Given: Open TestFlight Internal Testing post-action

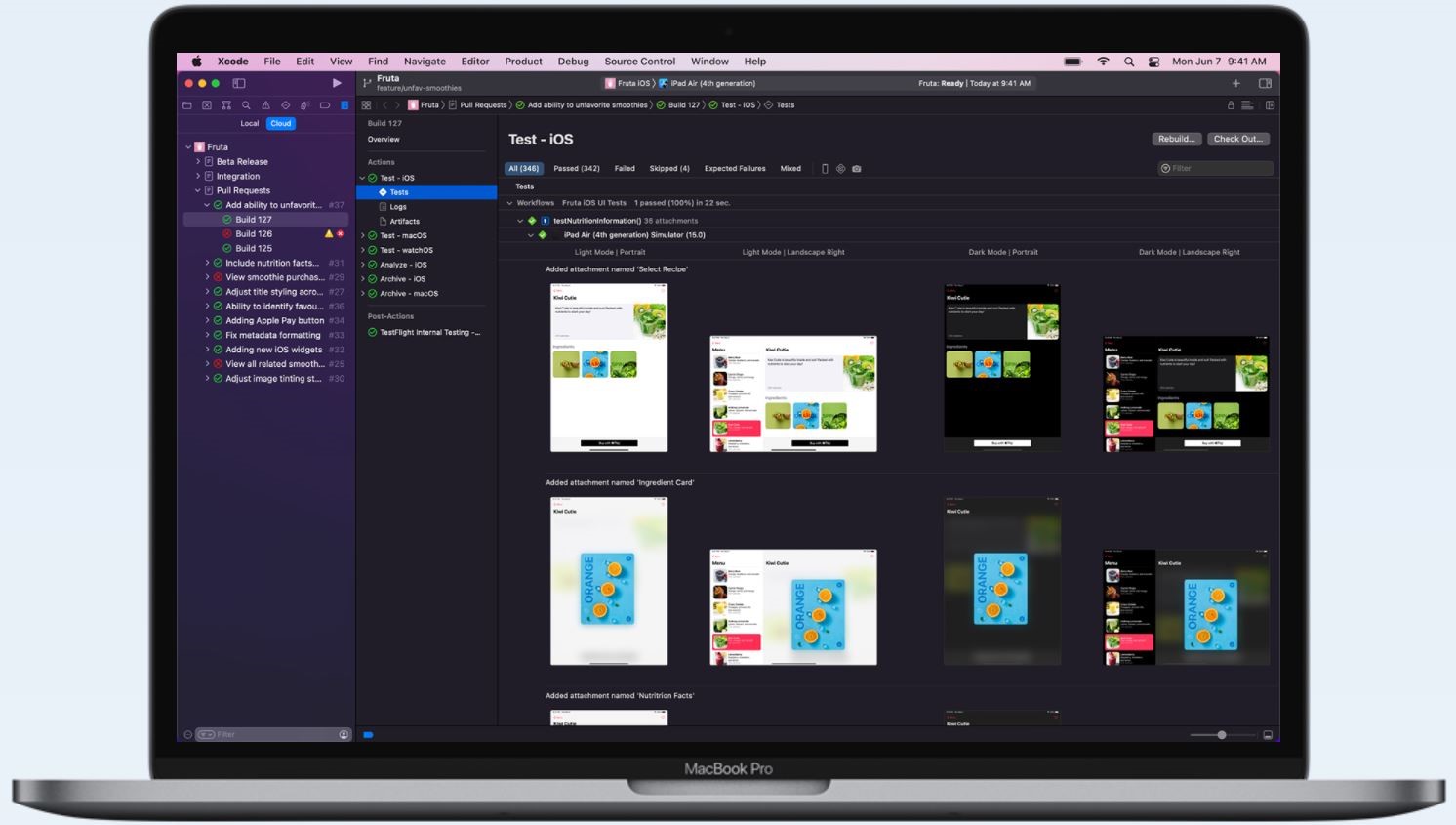Looking at the screenshot, I should click(425, 332).
